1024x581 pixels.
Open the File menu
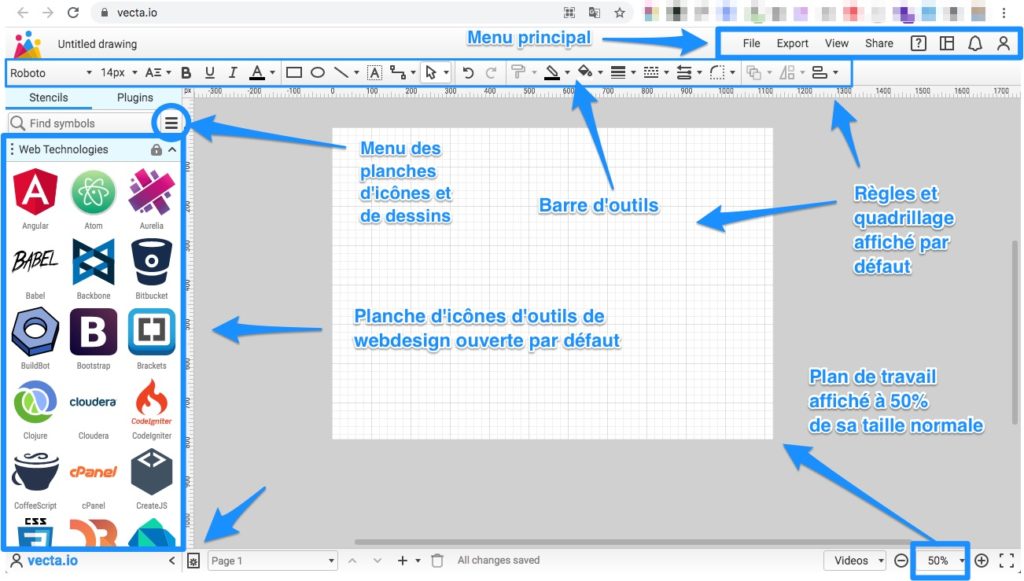[x=751, y=43]
